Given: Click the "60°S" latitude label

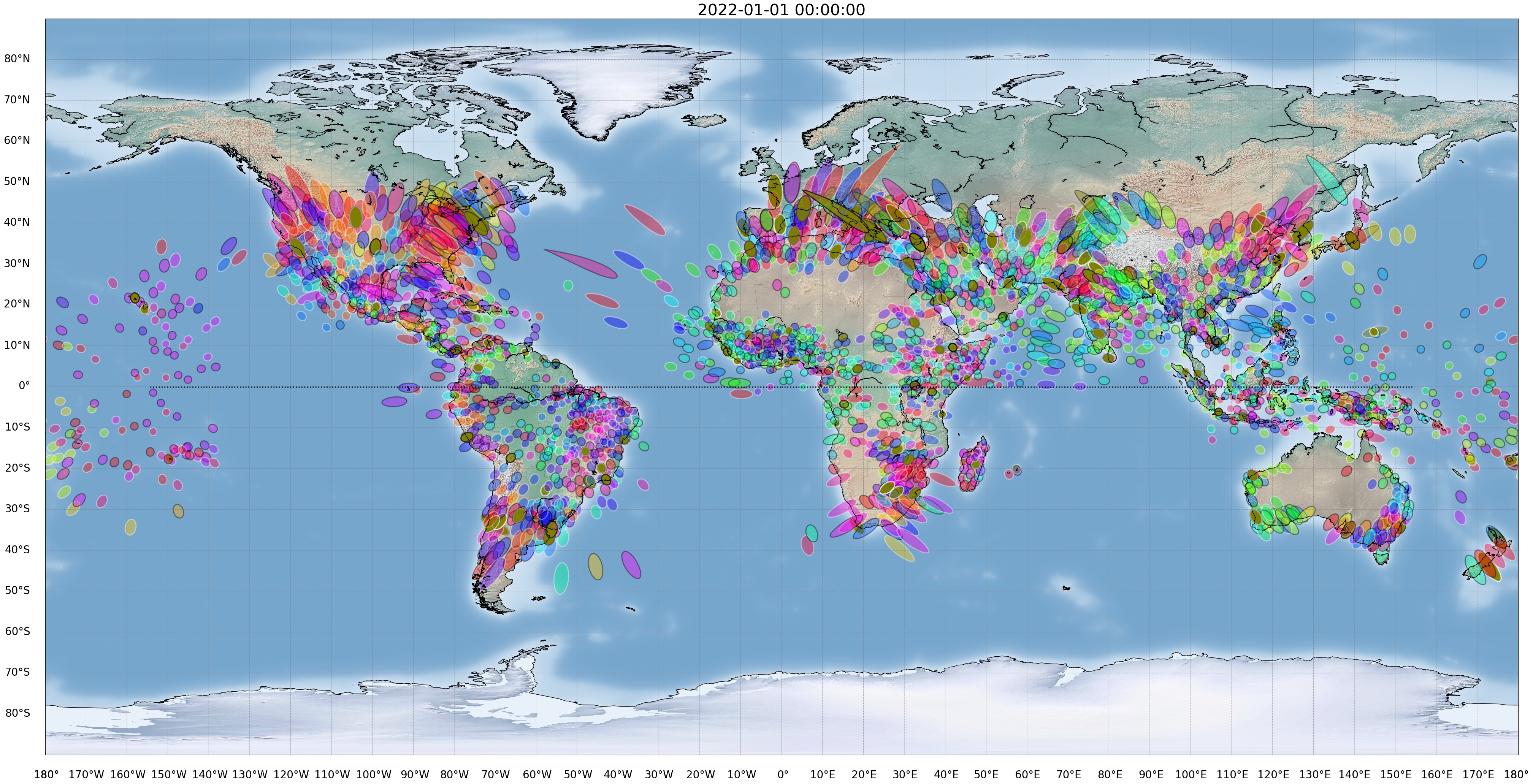Looking at the screenshot, I should point(17,631).
